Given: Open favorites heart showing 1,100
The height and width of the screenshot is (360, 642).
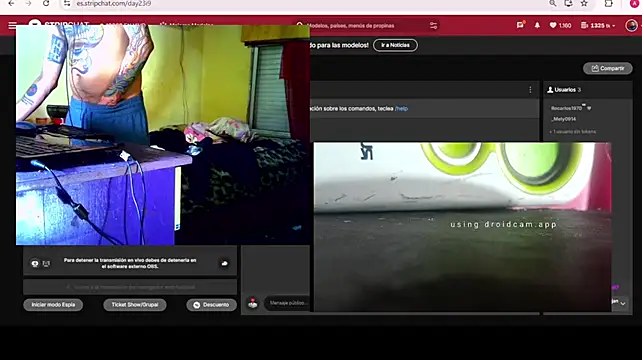Looking at the screenshot, I should [560, 25].
